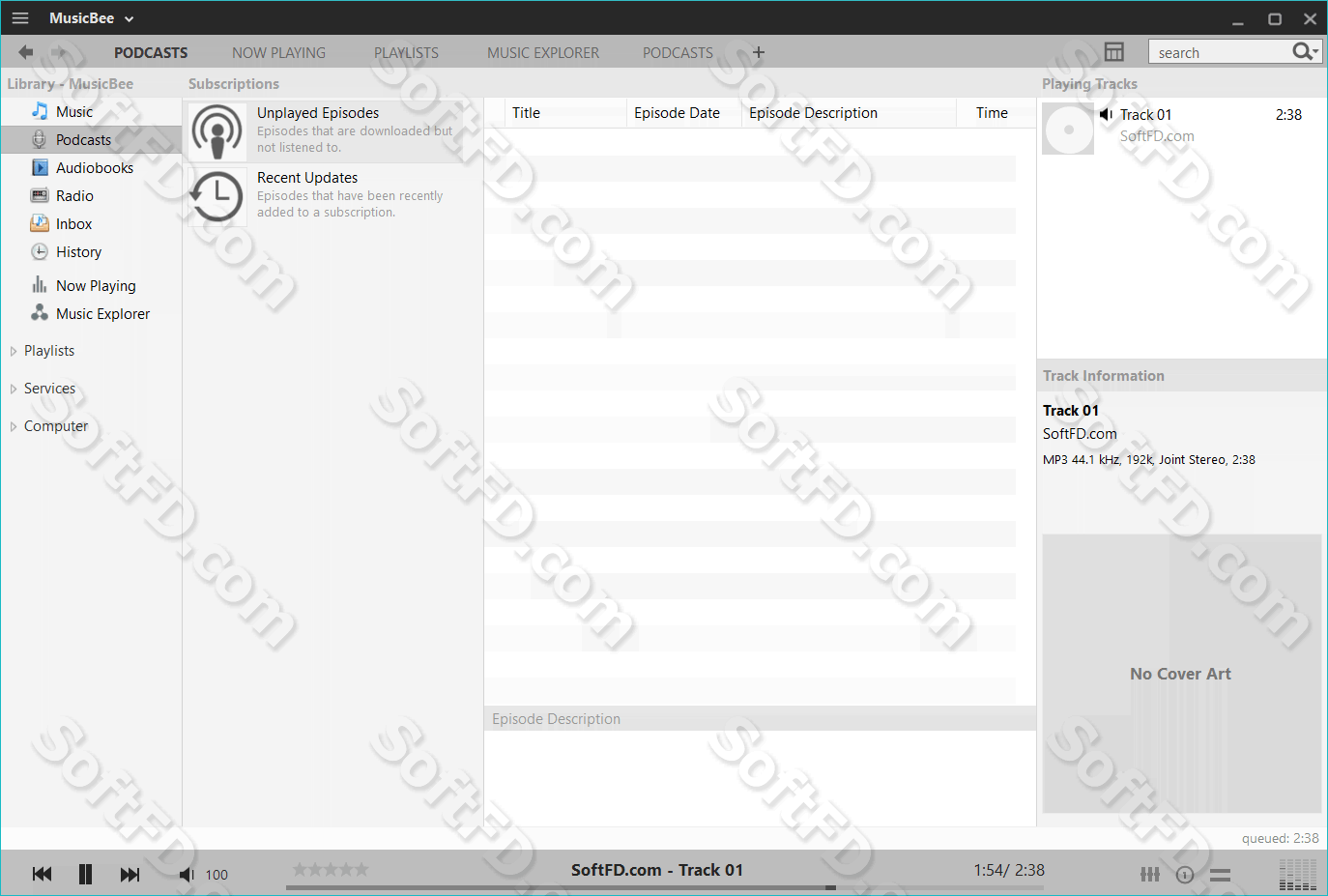Click the spectrum visualizer bars
This screenshot has width=1328, height=896.
[1298, 875]
